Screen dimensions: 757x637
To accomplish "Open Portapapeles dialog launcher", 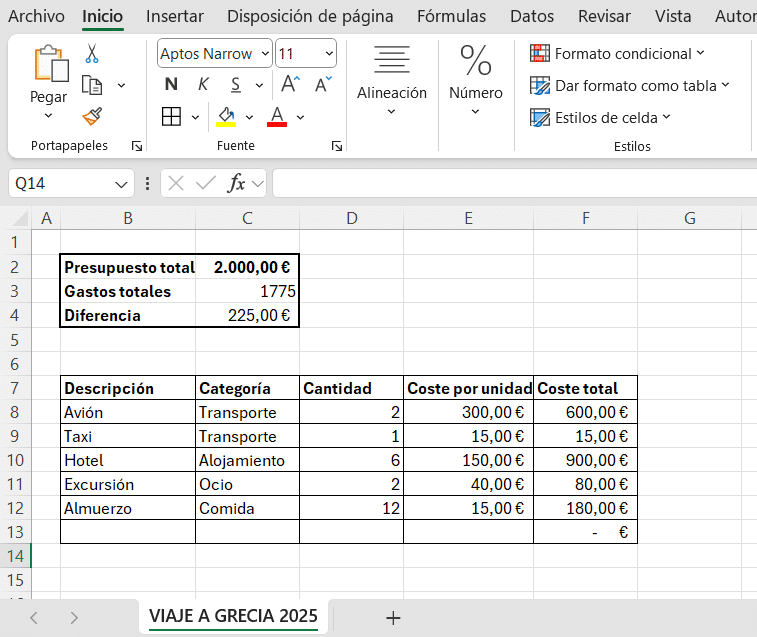I will coord(137,146).
